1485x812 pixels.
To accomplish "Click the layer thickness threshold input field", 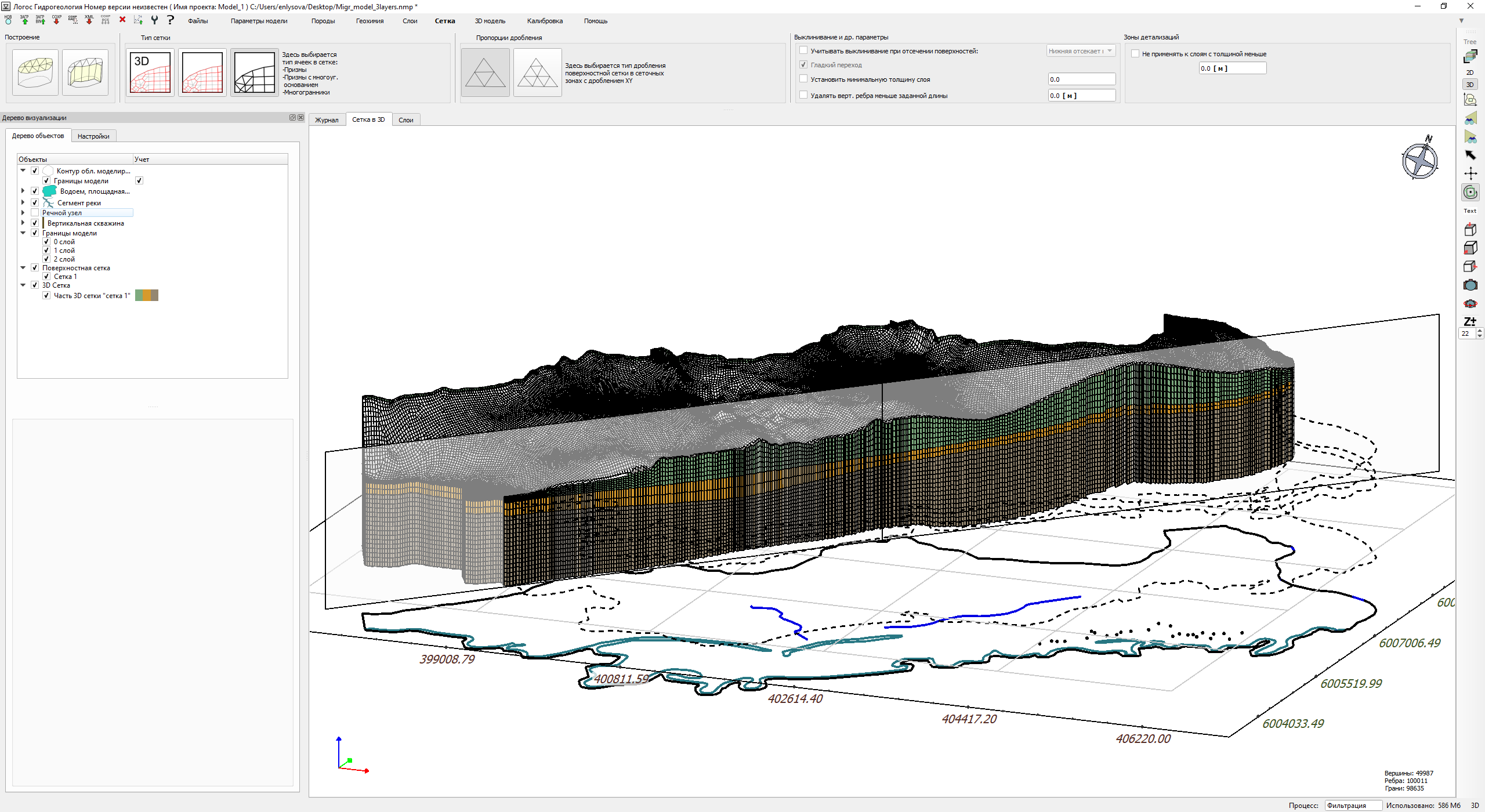I will 1232,68.
